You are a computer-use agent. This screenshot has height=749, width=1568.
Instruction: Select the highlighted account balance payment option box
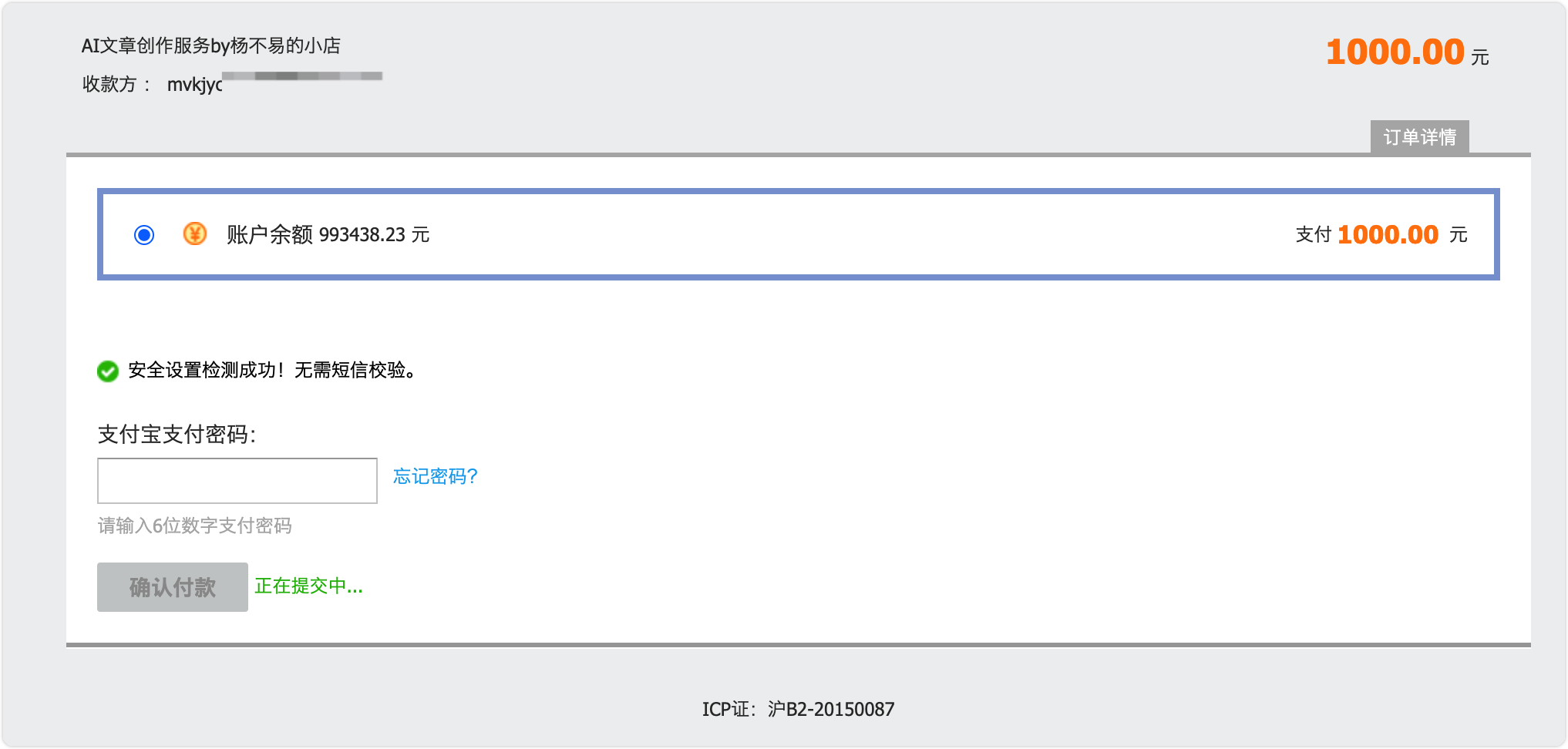pyautogui.click(x=799, y=234)
